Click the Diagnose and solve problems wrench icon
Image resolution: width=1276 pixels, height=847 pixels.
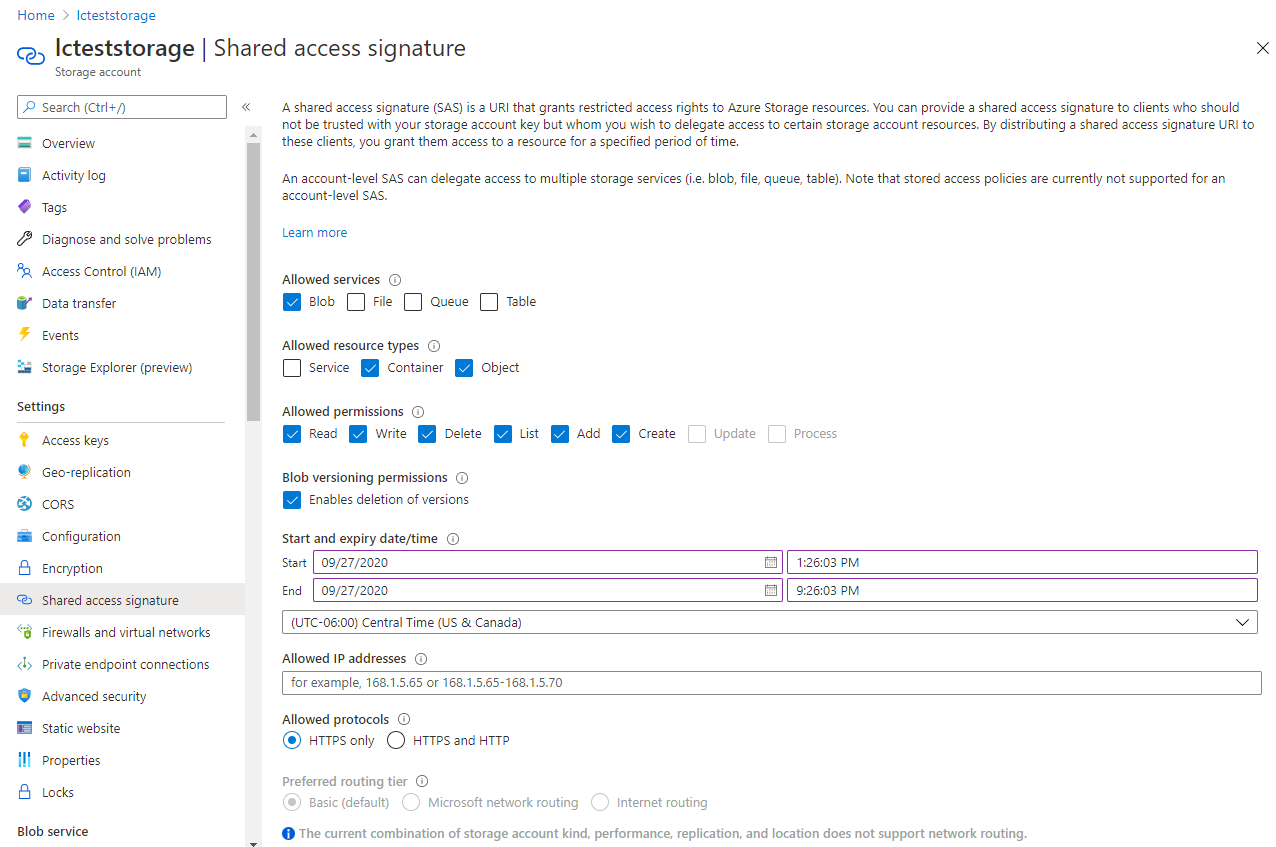click(25, 239)
